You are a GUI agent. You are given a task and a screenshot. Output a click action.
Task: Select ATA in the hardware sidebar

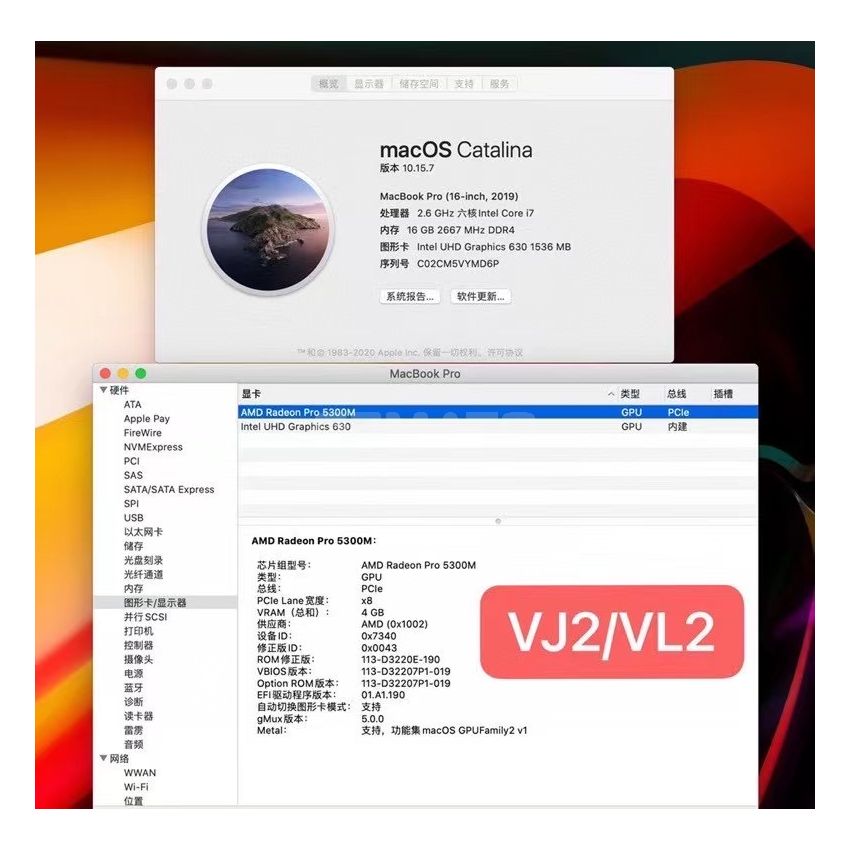(133, 404)
